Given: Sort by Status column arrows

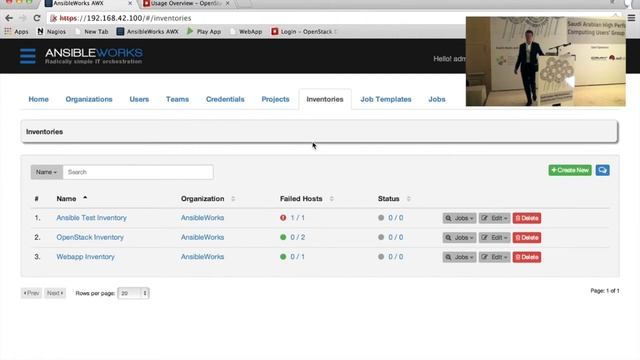Looking at the screenshot, I should [x=408, y=199].
